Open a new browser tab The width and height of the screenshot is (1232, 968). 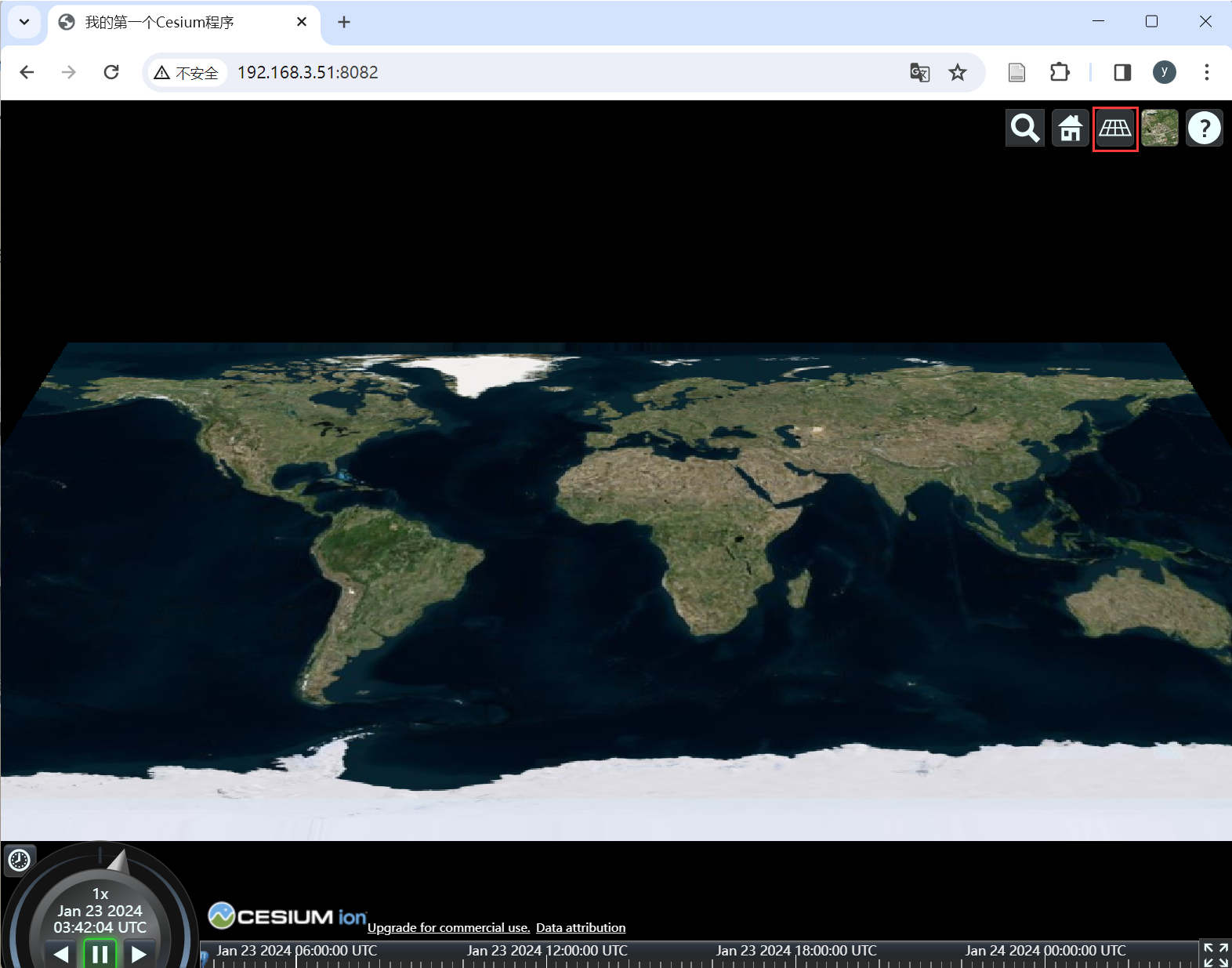(x=344, y=22)
